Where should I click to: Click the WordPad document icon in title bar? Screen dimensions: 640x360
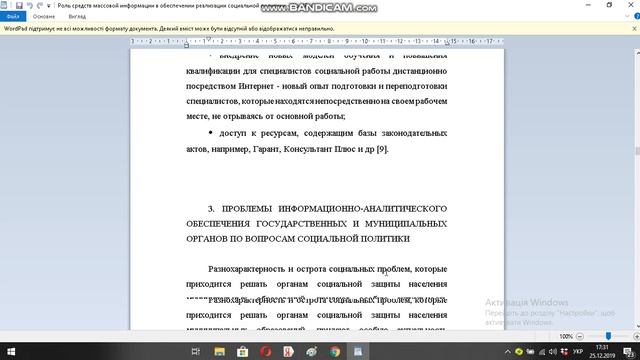(4, 5)
